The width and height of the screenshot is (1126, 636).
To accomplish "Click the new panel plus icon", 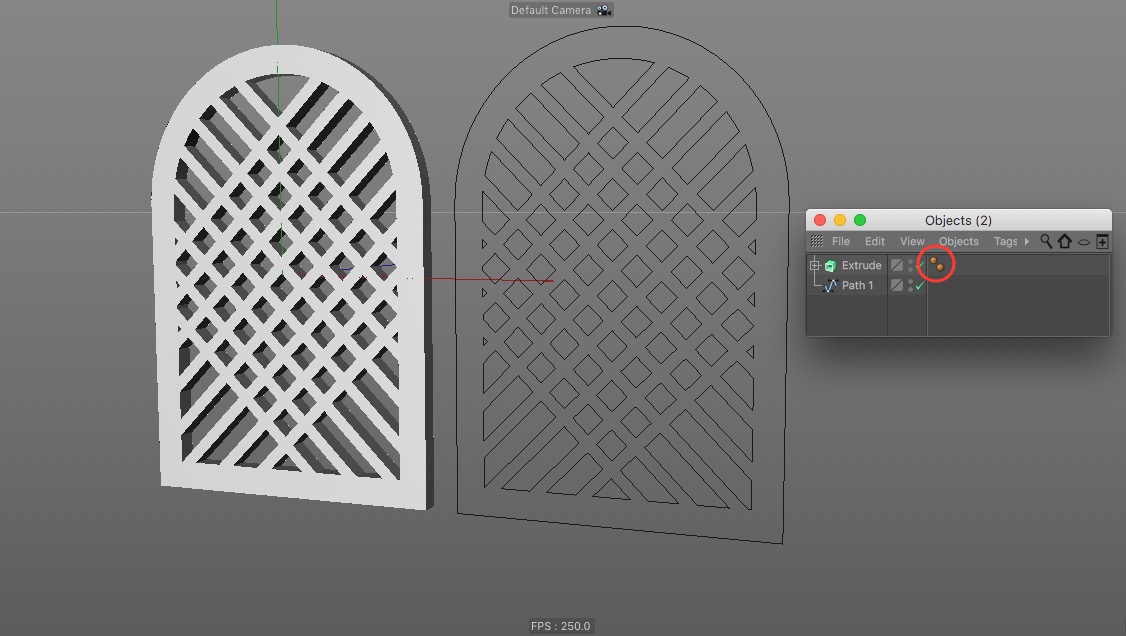I will [x=1102, y=242].
